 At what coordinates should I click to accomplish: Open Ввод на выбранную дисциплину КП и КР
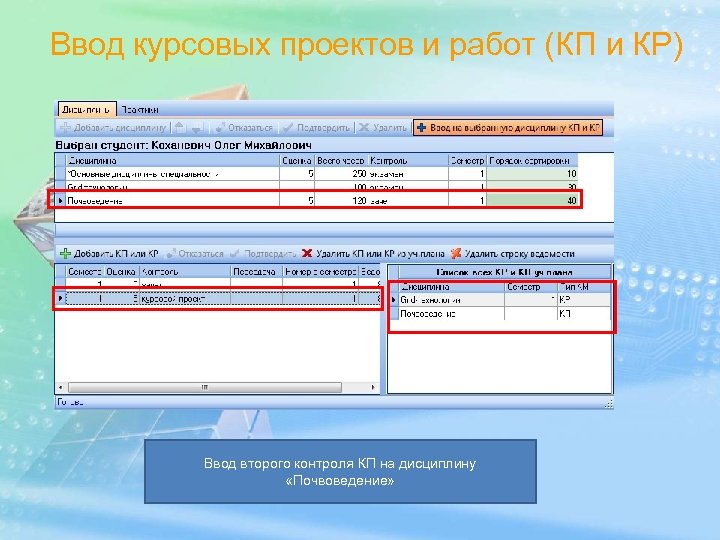(508, 128)
